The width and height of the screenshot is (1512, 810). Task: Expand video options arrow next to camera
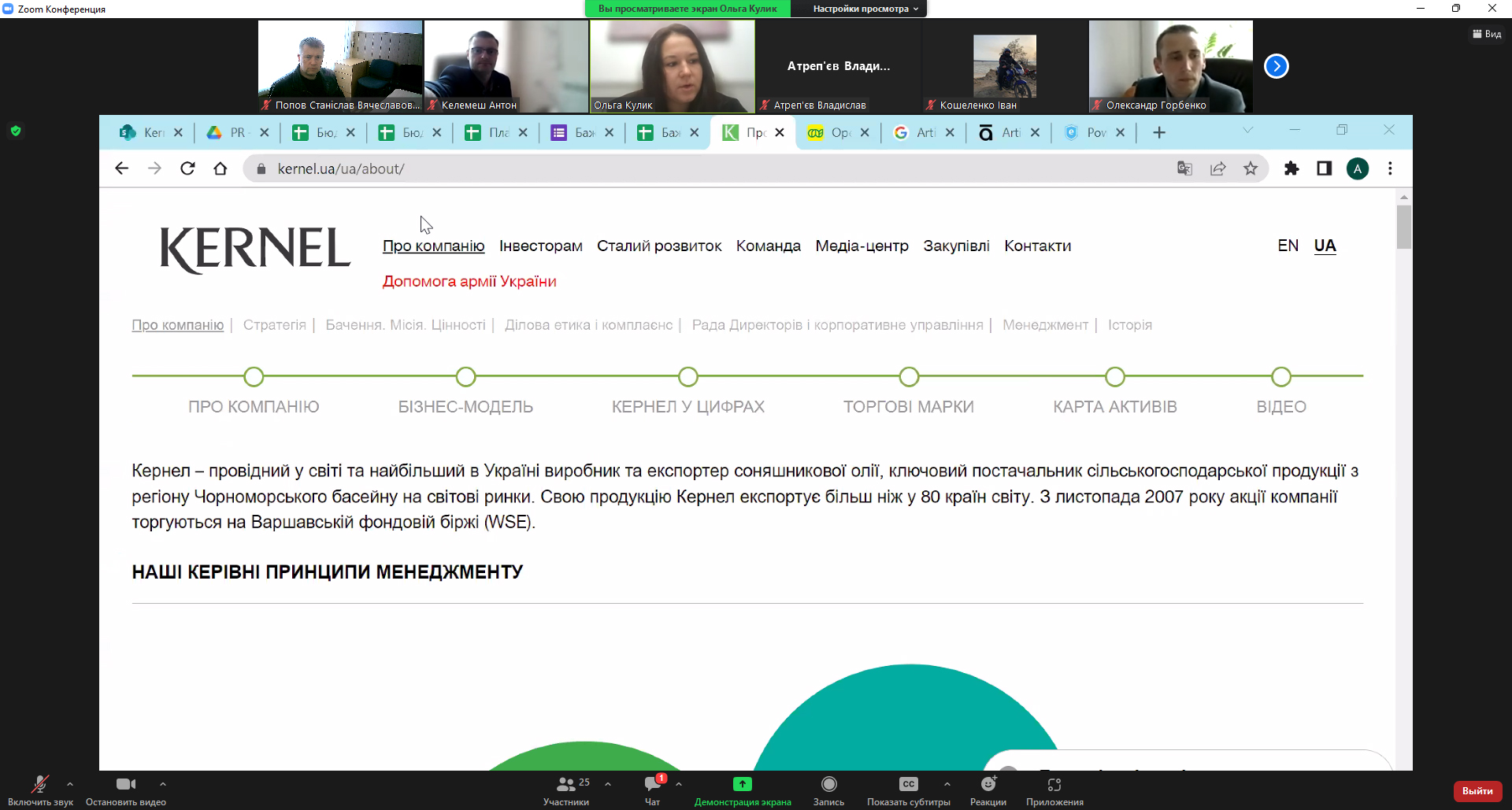[163, 784]
